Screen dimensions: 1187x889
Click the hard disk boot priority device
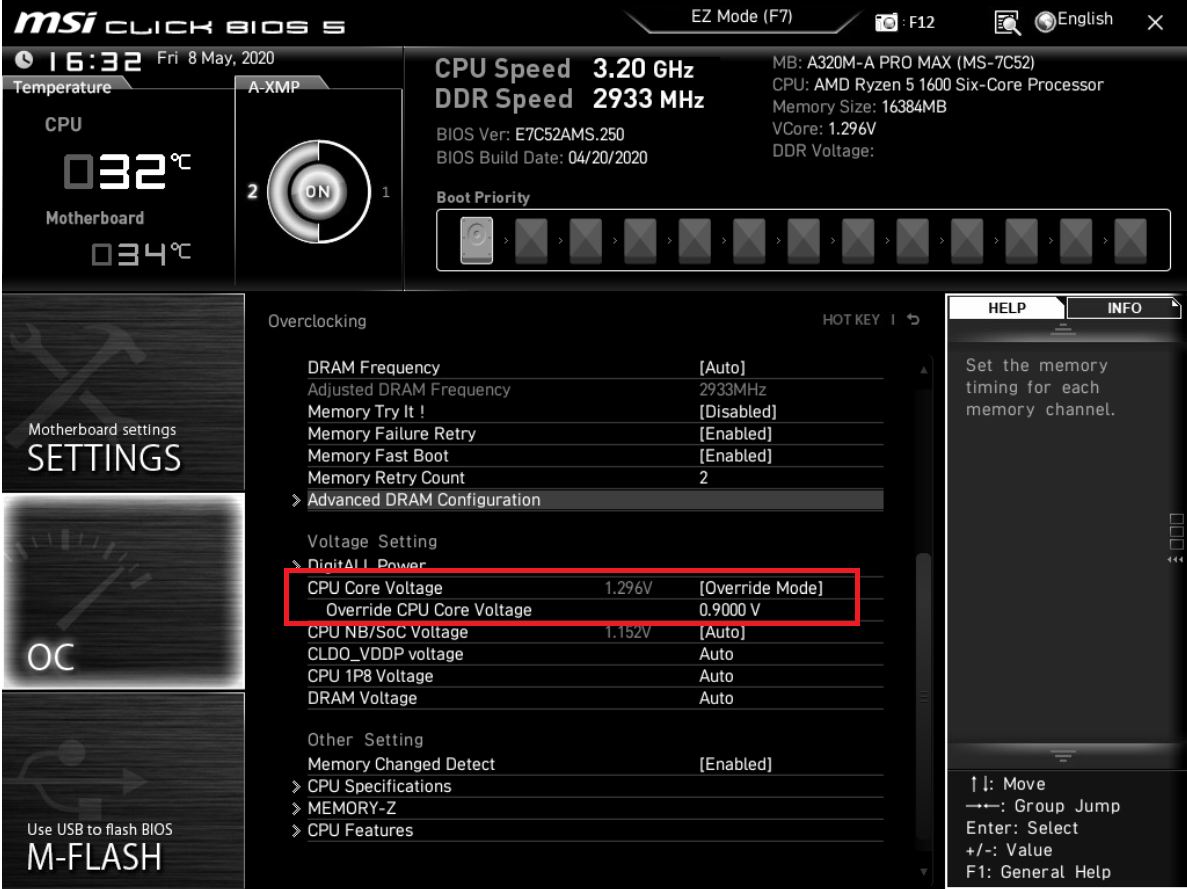click(477, 240)
